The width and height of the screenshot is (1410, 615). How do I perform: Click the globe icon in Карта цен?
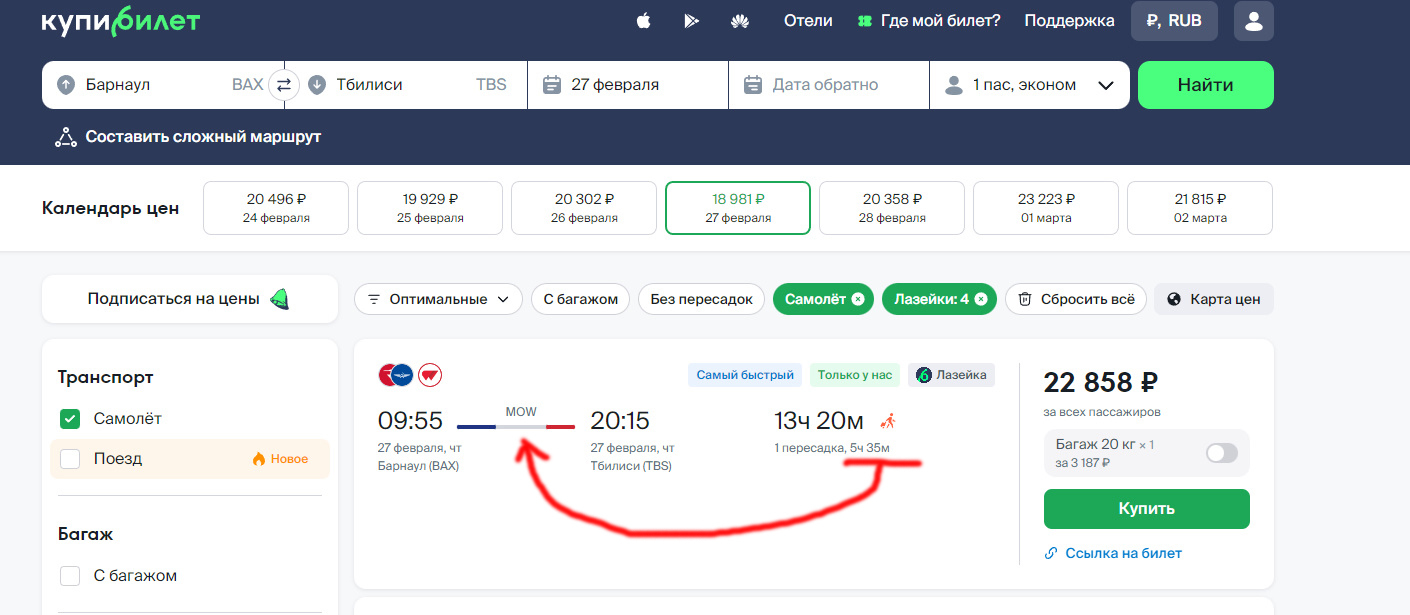point(1174,299)
